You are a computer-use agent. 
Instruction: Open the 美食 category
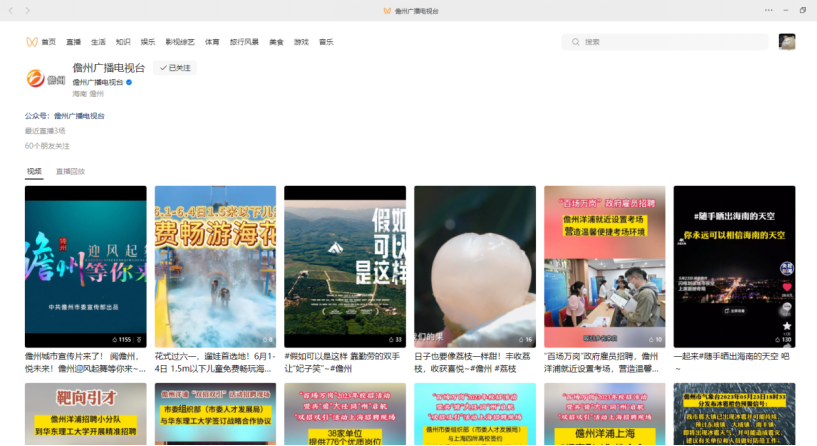276,42
